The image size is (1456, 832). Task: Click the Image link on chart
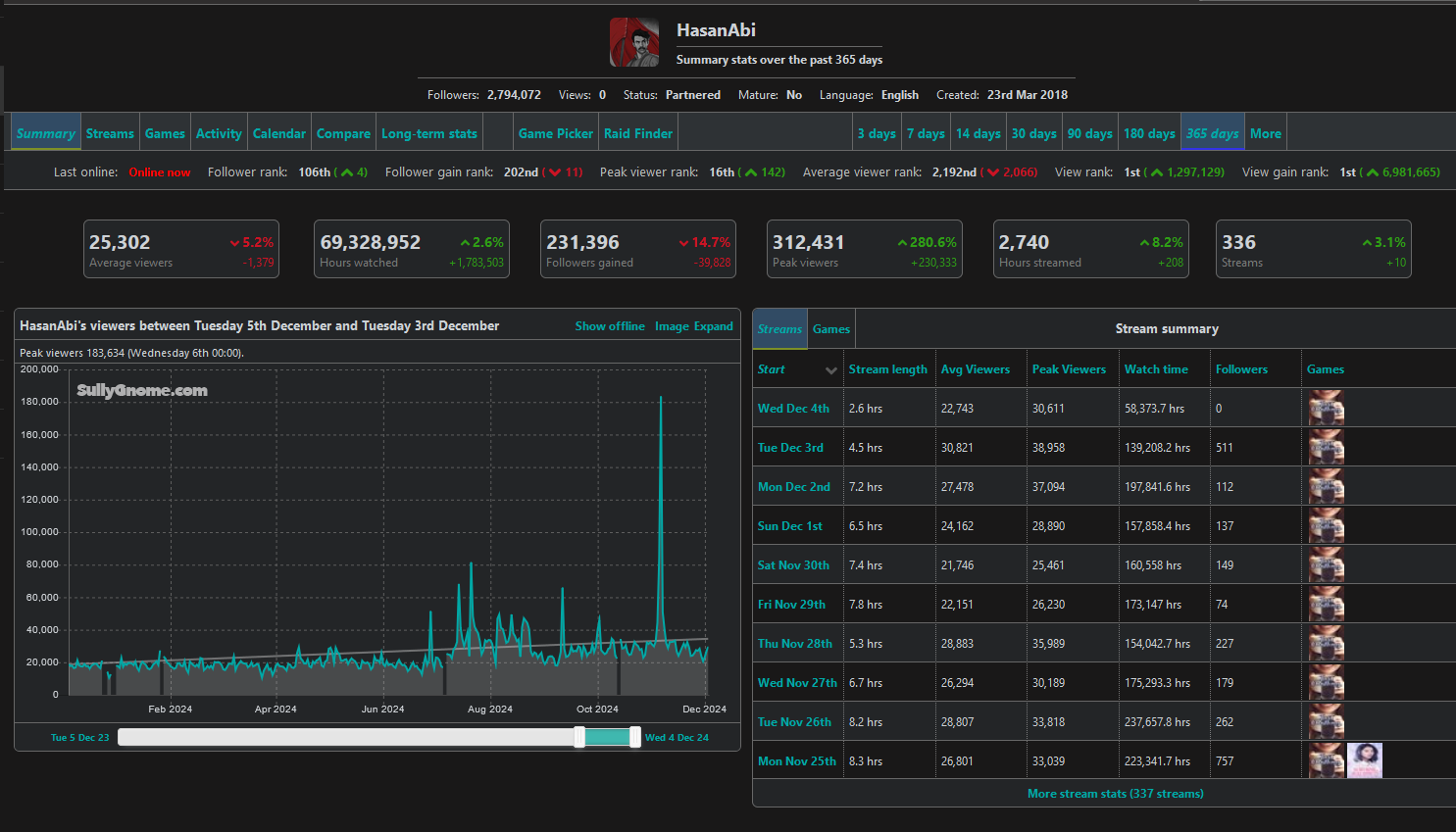pos(672,326)
